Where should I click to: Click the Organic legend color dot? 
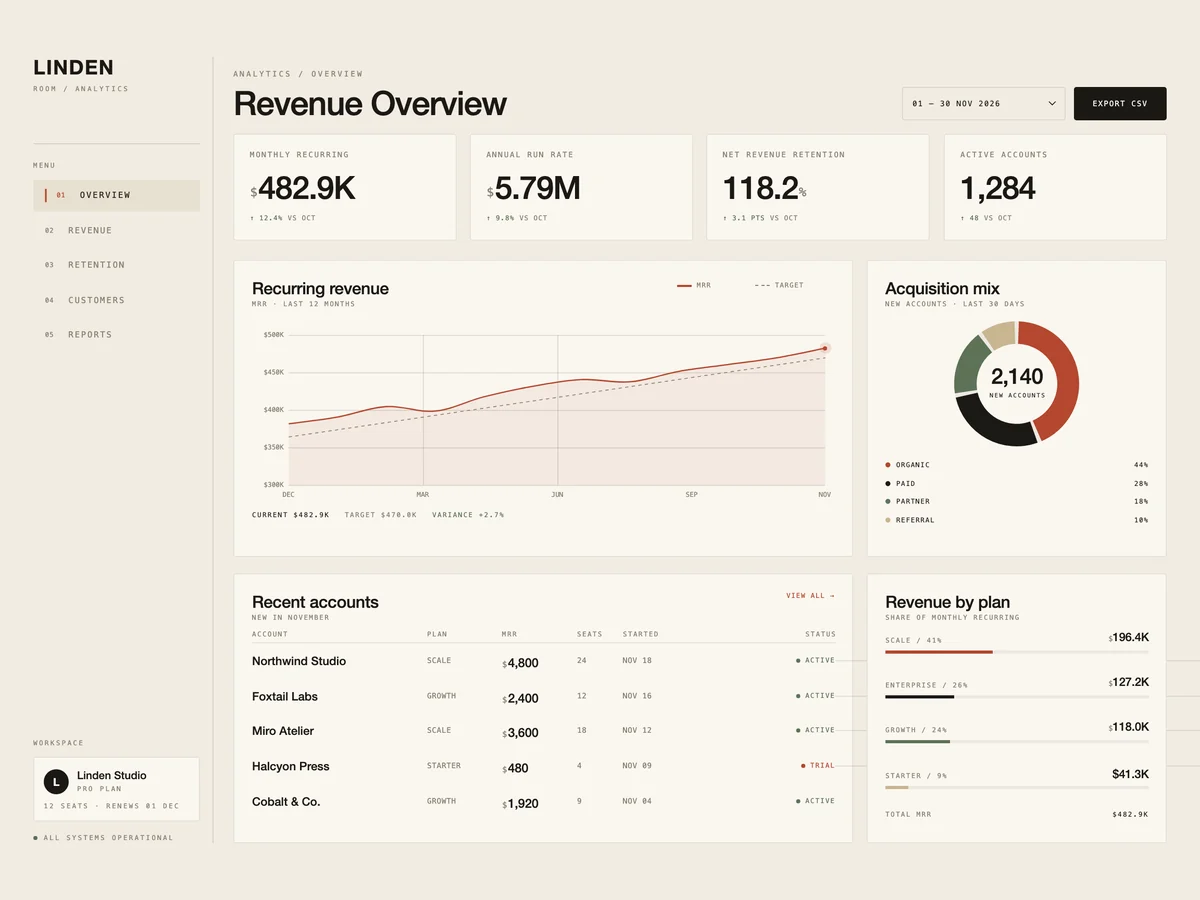click(888, 465)
